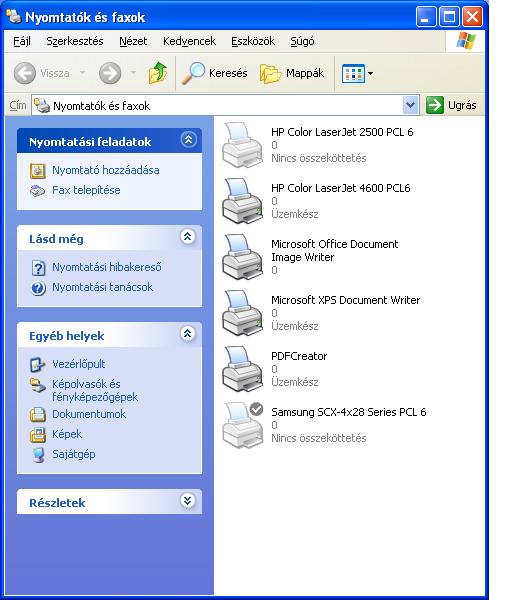Collapse the Lásd még panel
Screen dimensions: 512x600
click(188, 237)
